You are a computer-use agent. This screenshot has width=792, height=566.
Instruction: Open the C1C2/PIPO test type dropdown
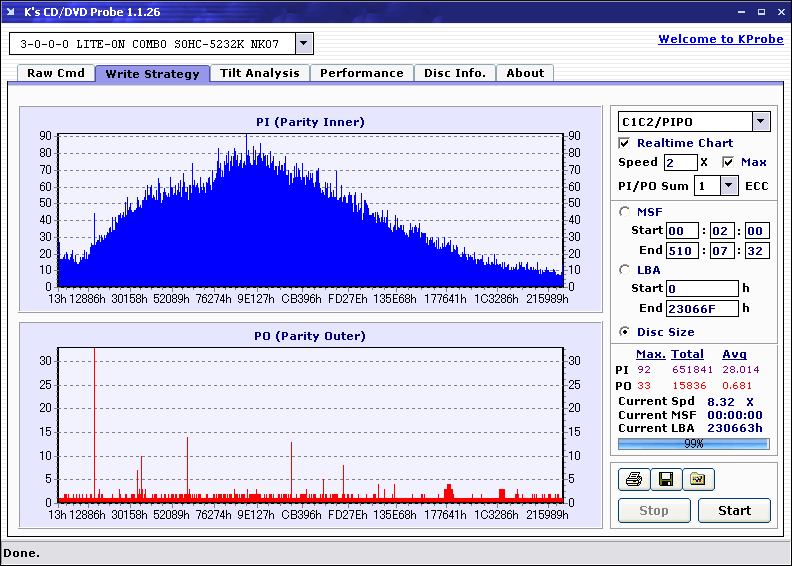760,121
